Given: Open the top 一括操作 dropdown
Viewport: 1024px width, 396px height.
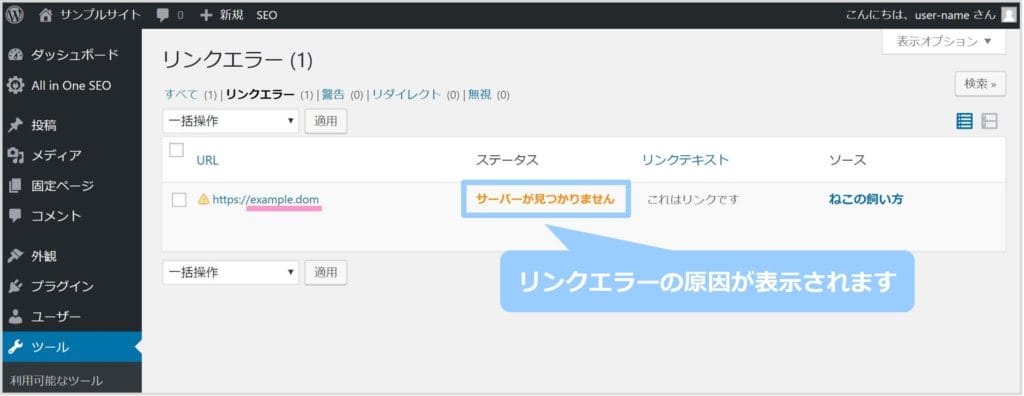Looking at the screenshot, I should point(231,121).
